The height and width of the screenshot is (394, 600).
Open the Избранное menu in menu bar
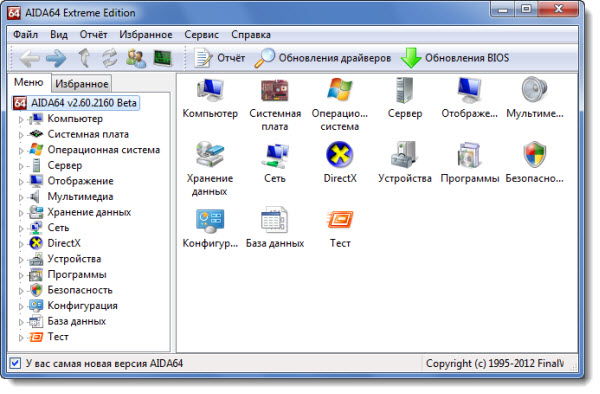(145, 34)
